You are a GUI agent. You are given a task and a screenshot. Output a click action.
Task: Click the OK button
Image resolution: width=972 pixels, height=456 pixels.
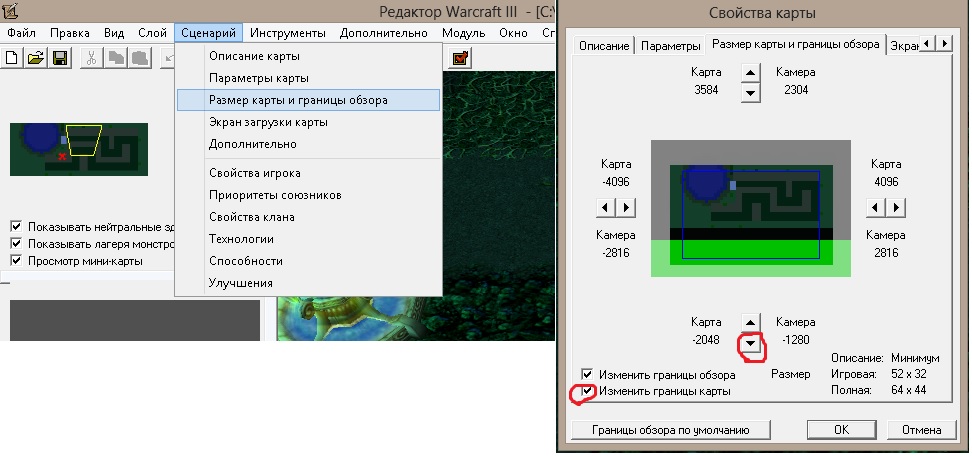(x=841, y=429)
